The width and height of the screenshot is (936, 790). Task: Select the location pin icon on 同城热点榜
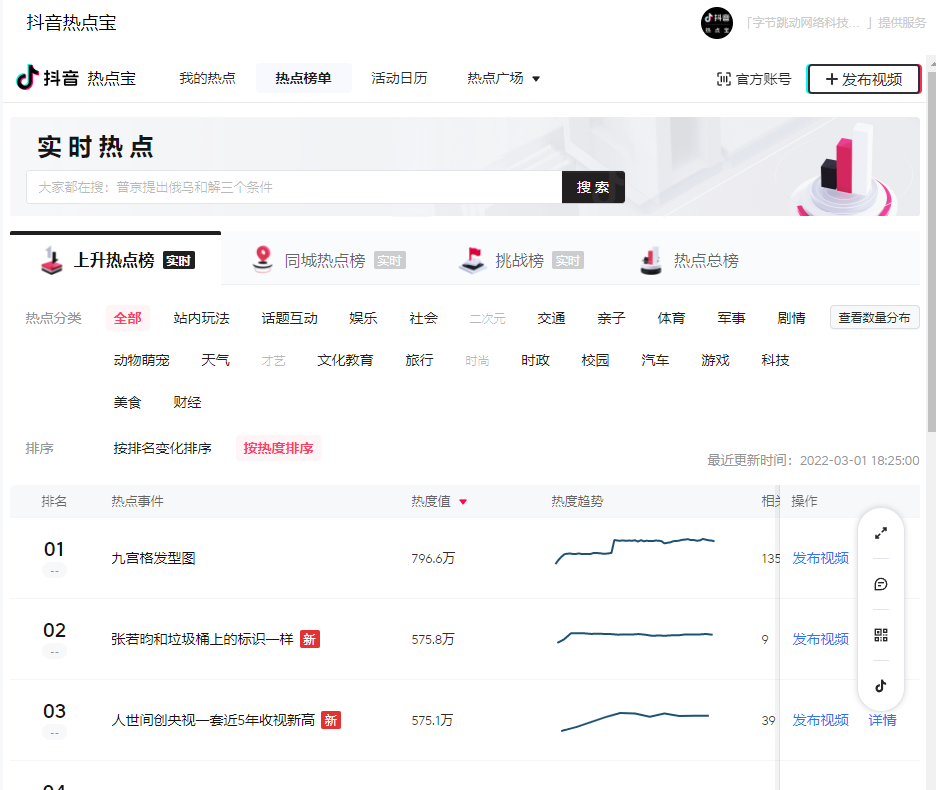[263, 259]
